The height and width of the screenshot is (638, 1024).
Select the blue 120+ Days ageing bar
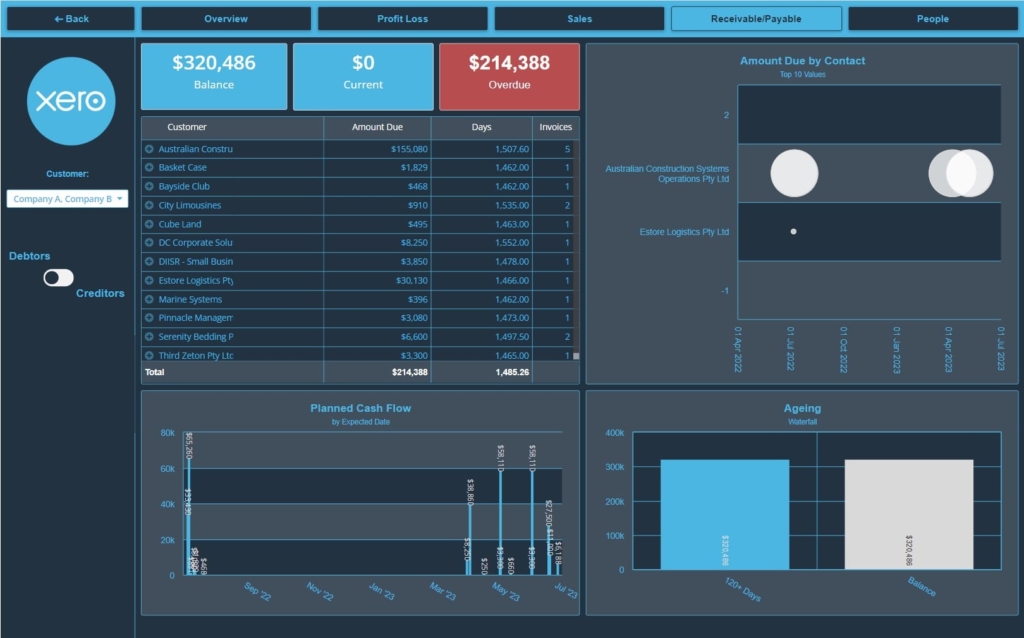(x=725, y=515)
